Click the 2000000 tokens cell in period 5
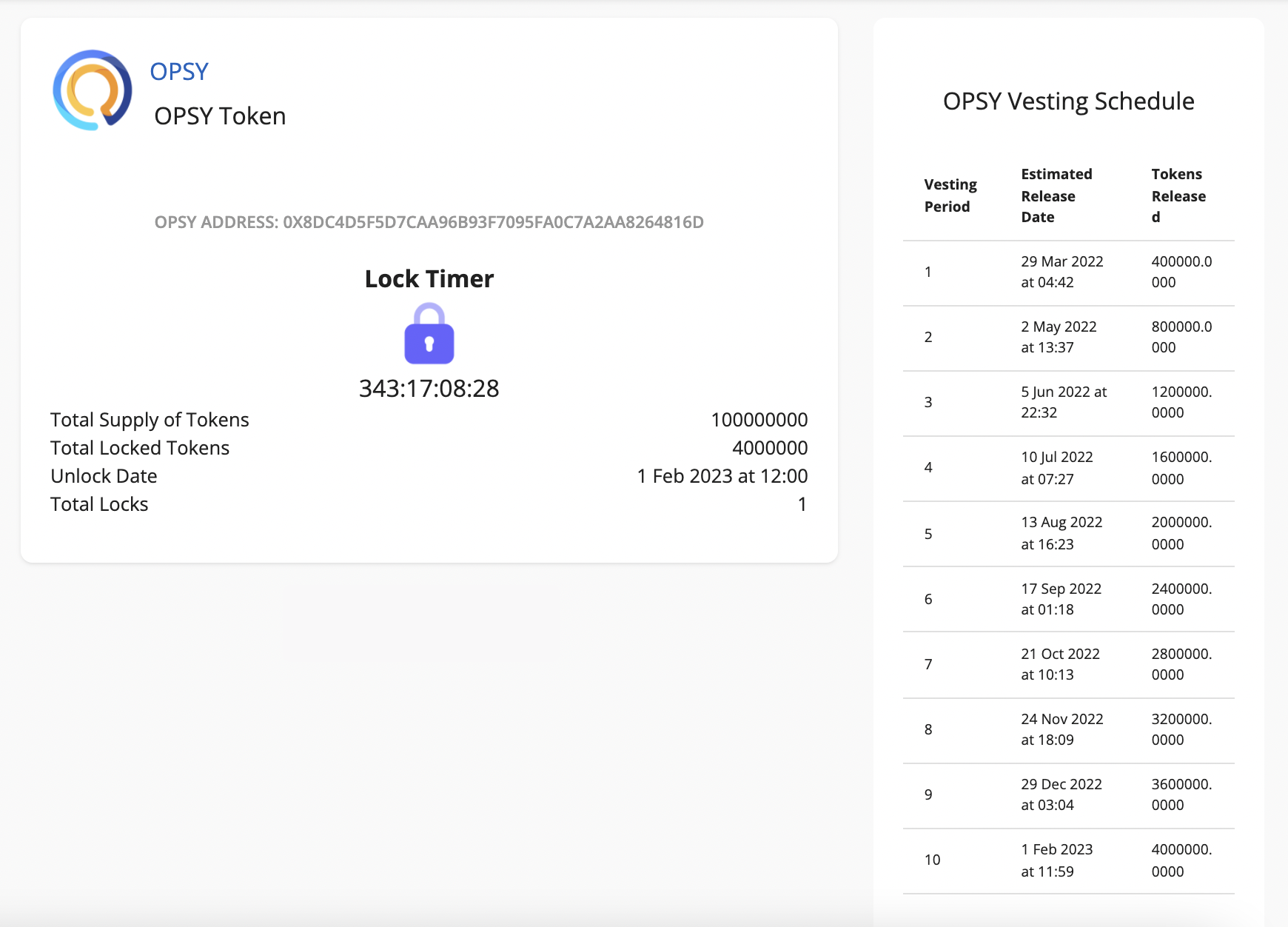Image resolution: width=1288 pixels, height=927 pixels. (x=1181, y=533)
